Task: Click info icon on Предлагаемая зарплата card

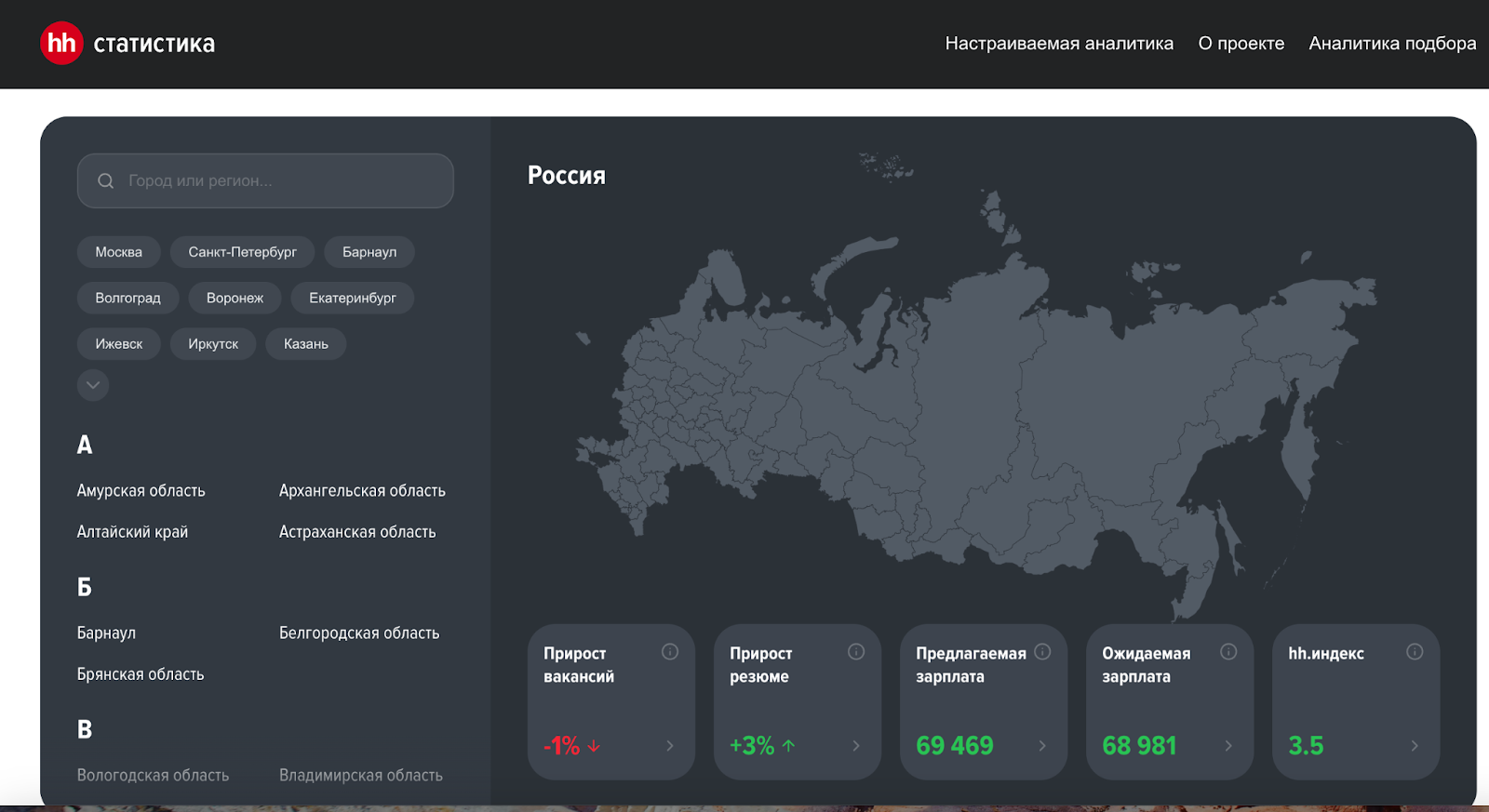Action: (x=1042, y=652)
